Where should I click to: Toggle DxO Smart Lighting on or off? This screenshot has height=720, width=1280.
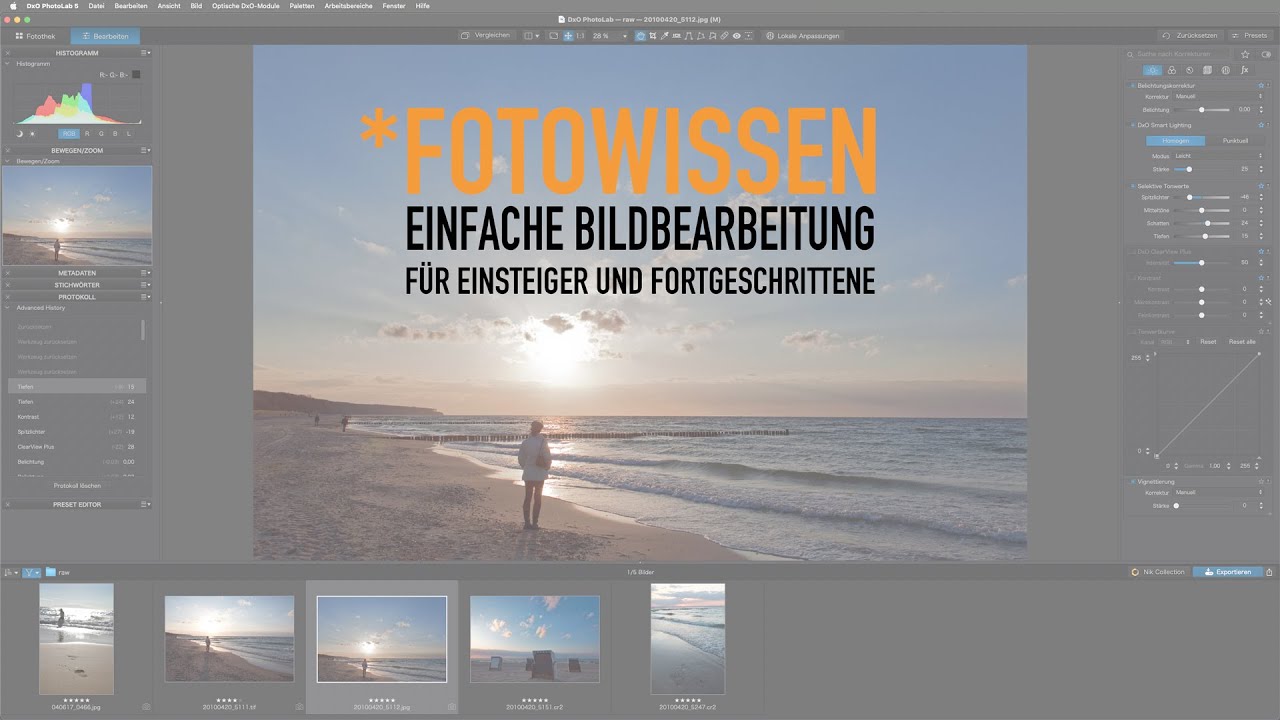[1133, 125]
